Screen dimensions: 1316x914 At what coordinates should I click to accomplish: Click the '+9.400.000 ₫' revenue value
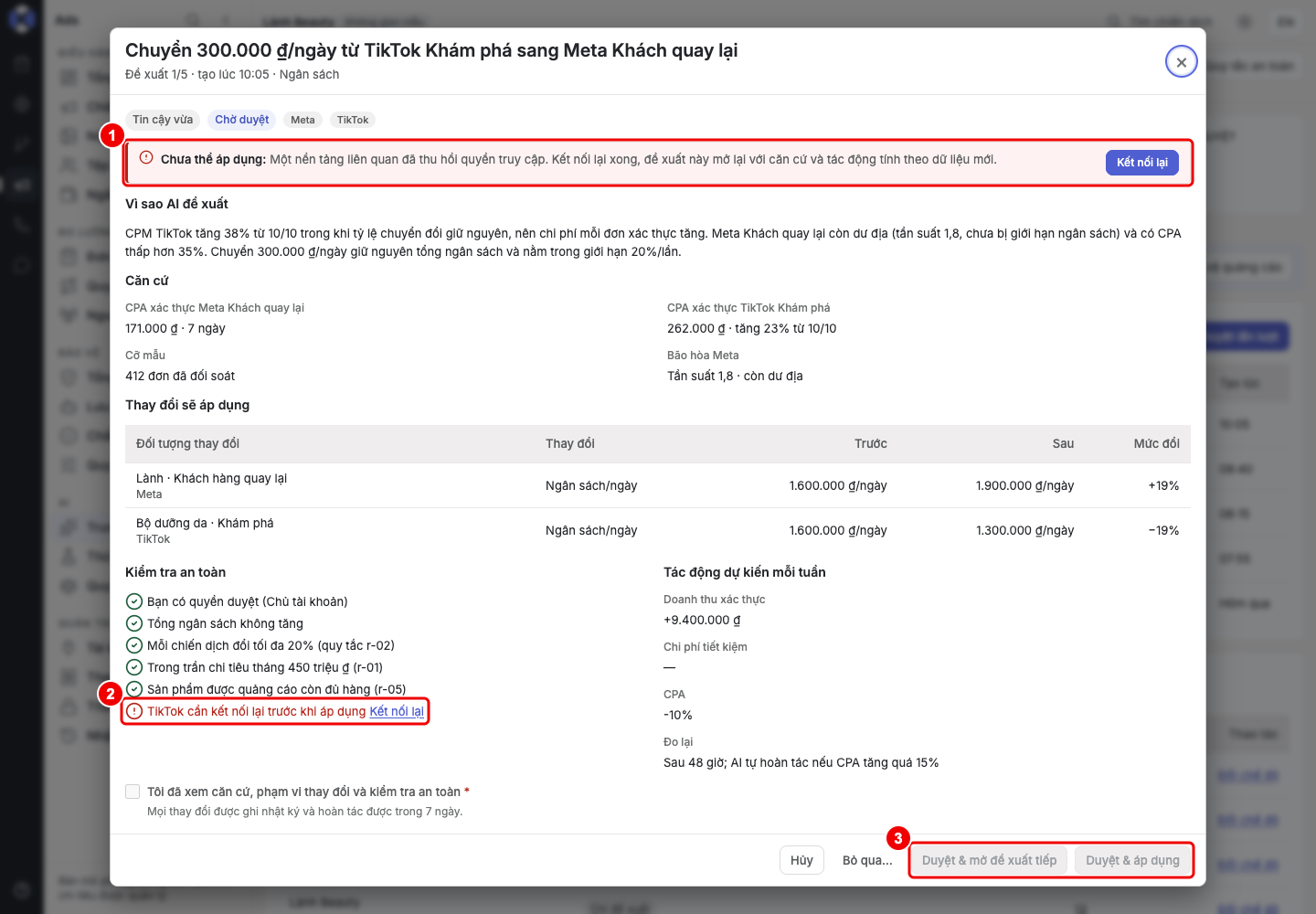[x=702, y=620]
